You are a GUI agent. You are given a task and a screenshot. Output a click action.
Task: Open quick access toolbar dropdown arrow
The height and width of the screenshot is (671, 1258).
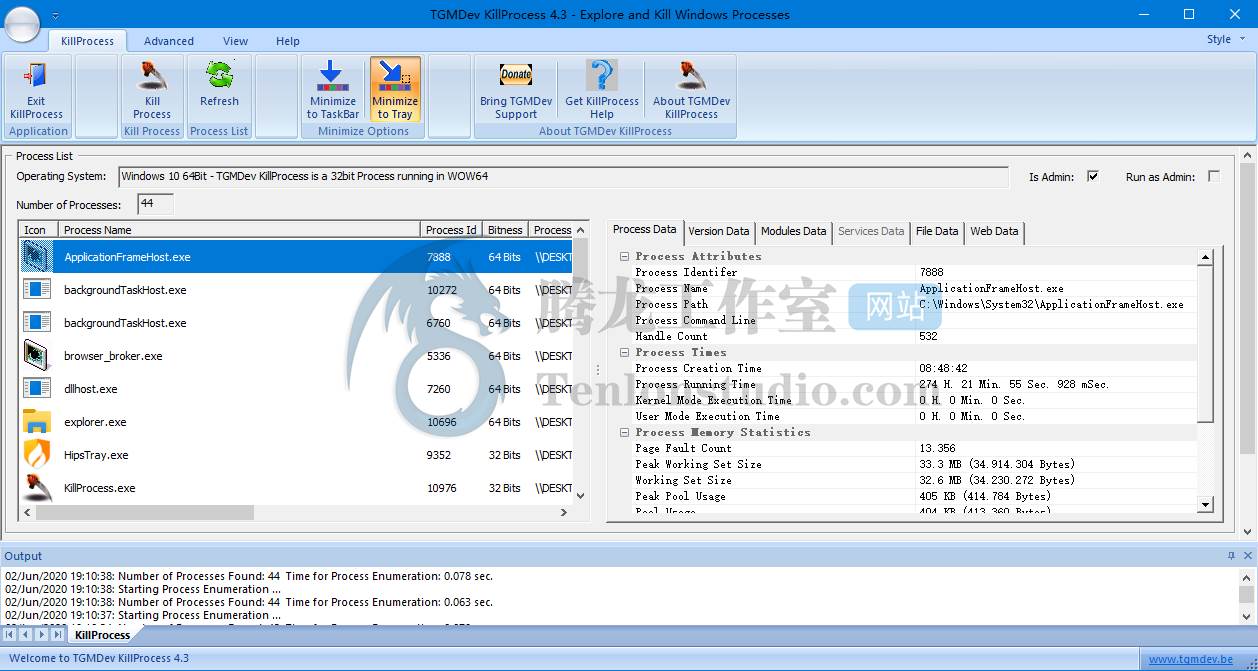click(55, 16)
